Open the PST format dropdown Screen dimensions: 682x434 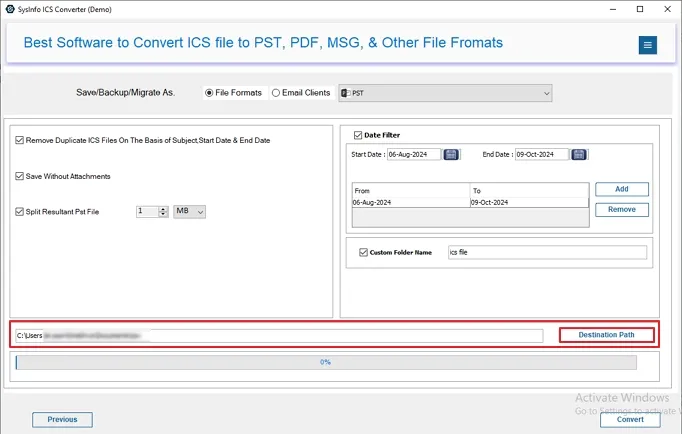coord(445,93)
